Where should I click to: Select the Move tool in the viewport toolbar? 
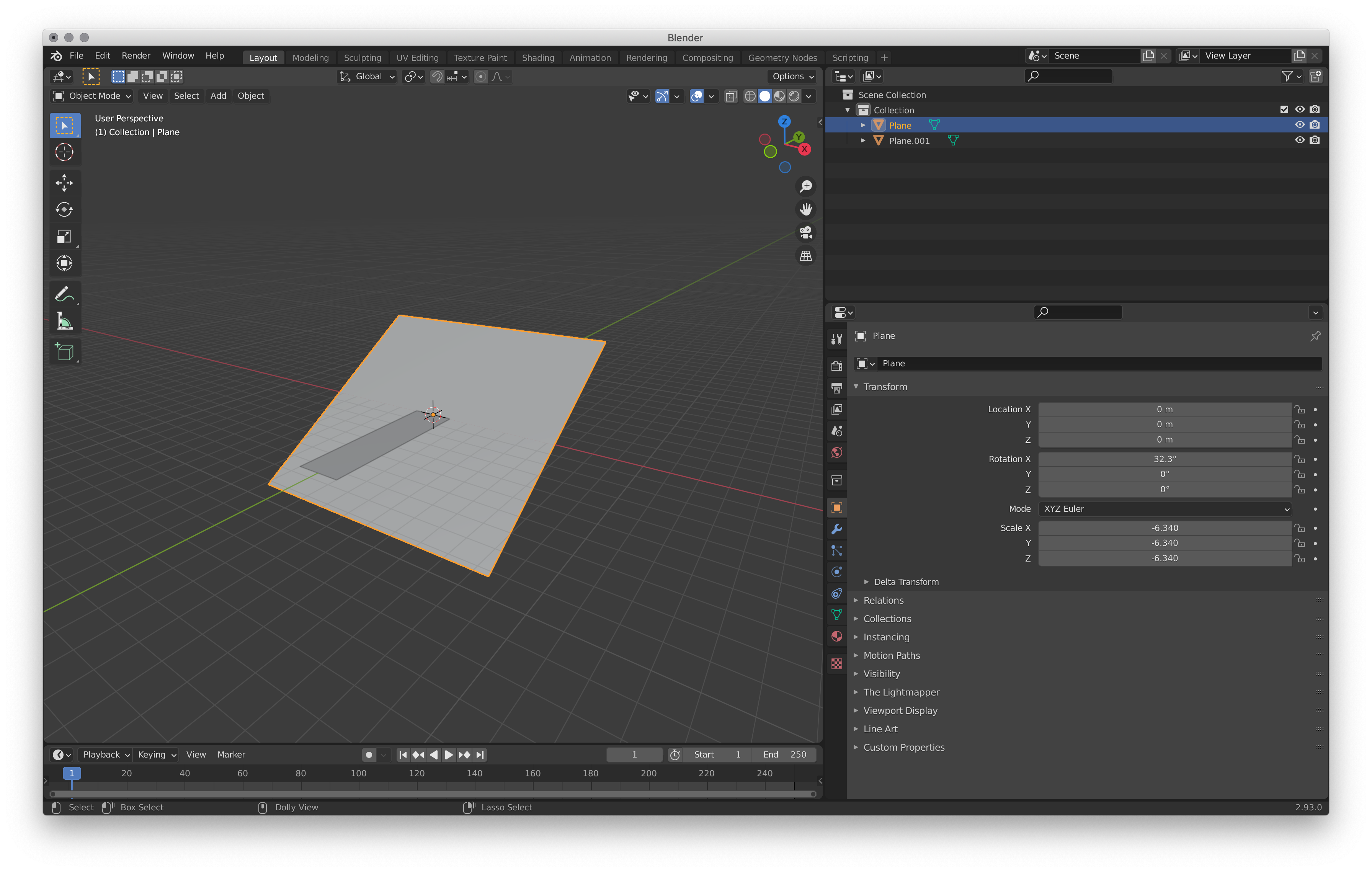click(x=65, y=183)
